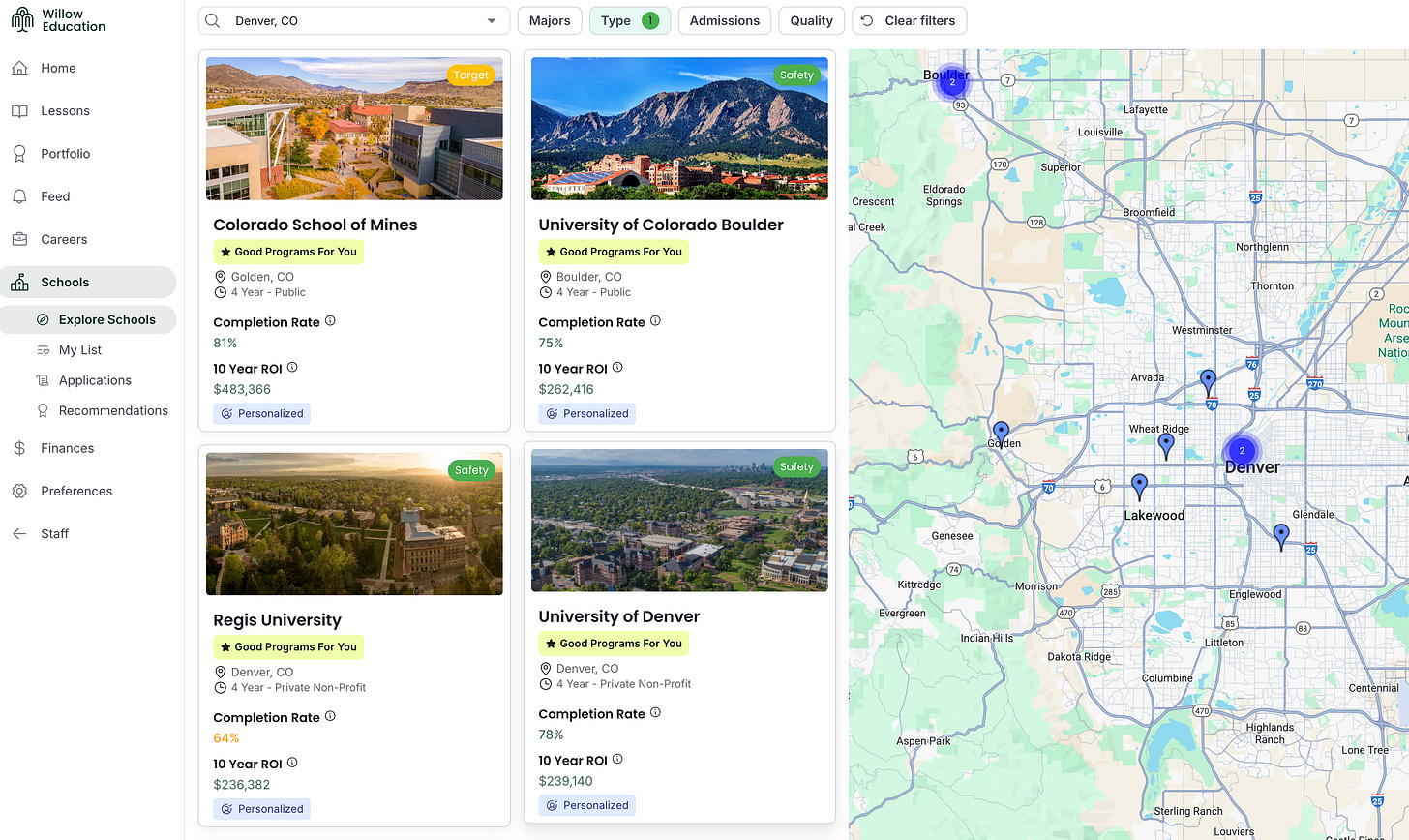Click the Golden, CO location pin icon
The image size is (1409, 840).
click(220, 277)
